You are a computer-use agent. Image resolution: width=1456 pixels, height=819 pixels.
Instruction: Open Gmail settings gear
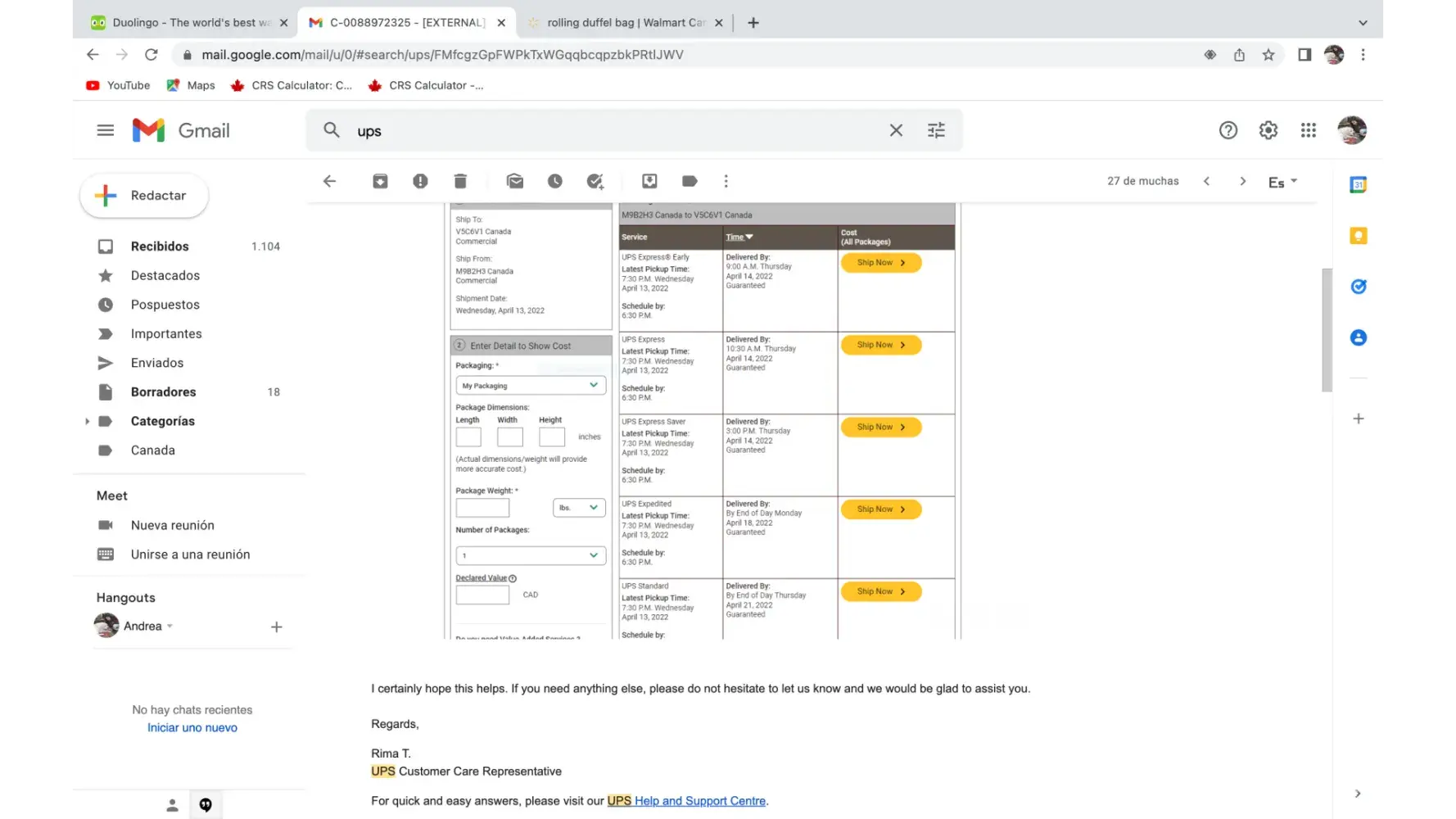(x=1268, y=130)
